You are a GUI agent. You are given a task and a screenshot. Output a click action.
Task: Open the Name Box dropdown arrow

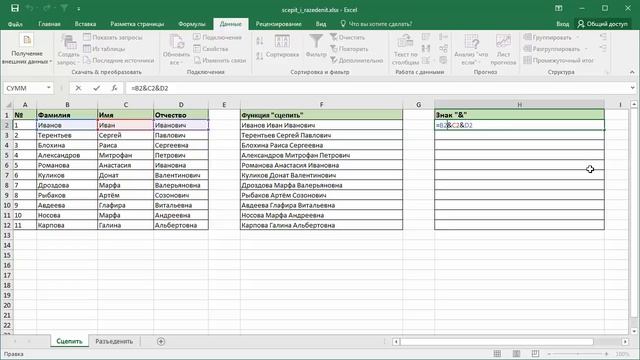pyautogui.click(x=49, y=88)
